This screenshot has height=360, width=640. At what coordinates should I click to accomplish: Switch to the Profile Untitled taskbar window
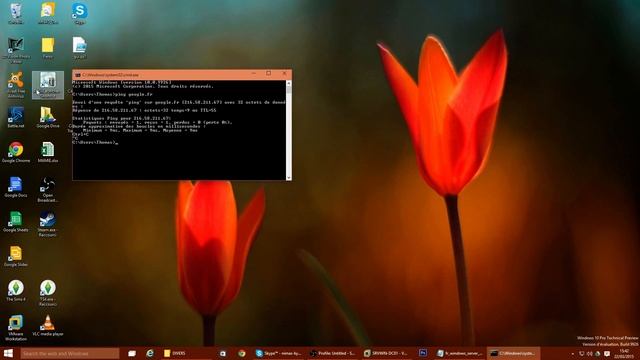click(333, 353)
